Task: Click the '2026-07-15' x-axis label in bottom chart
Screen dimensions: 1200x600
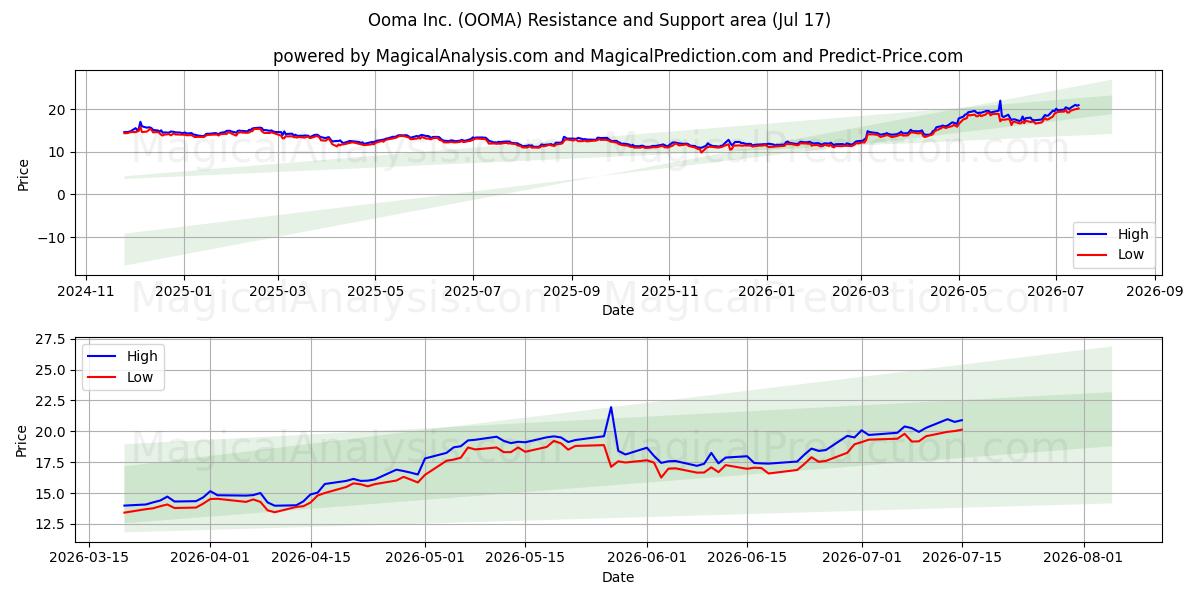Action: click(x=962, y=559)
